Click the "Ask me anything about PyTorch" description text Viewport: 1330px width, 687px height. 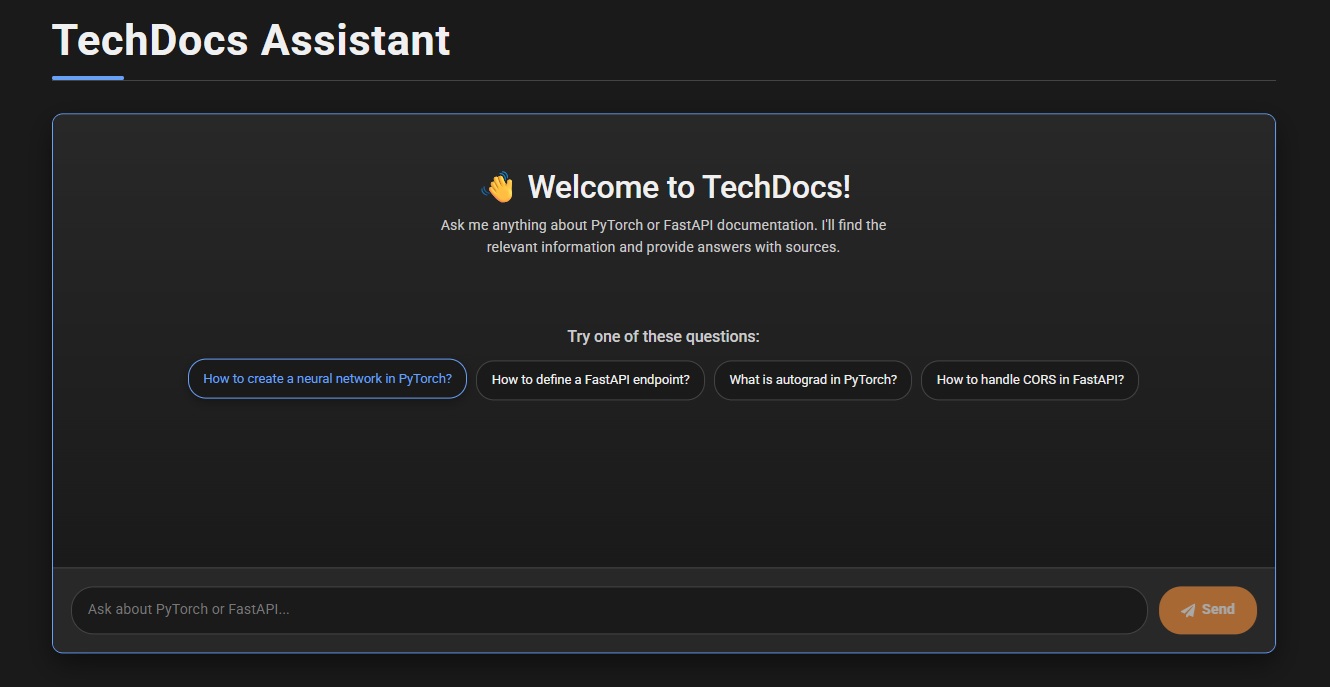point(663,236)
